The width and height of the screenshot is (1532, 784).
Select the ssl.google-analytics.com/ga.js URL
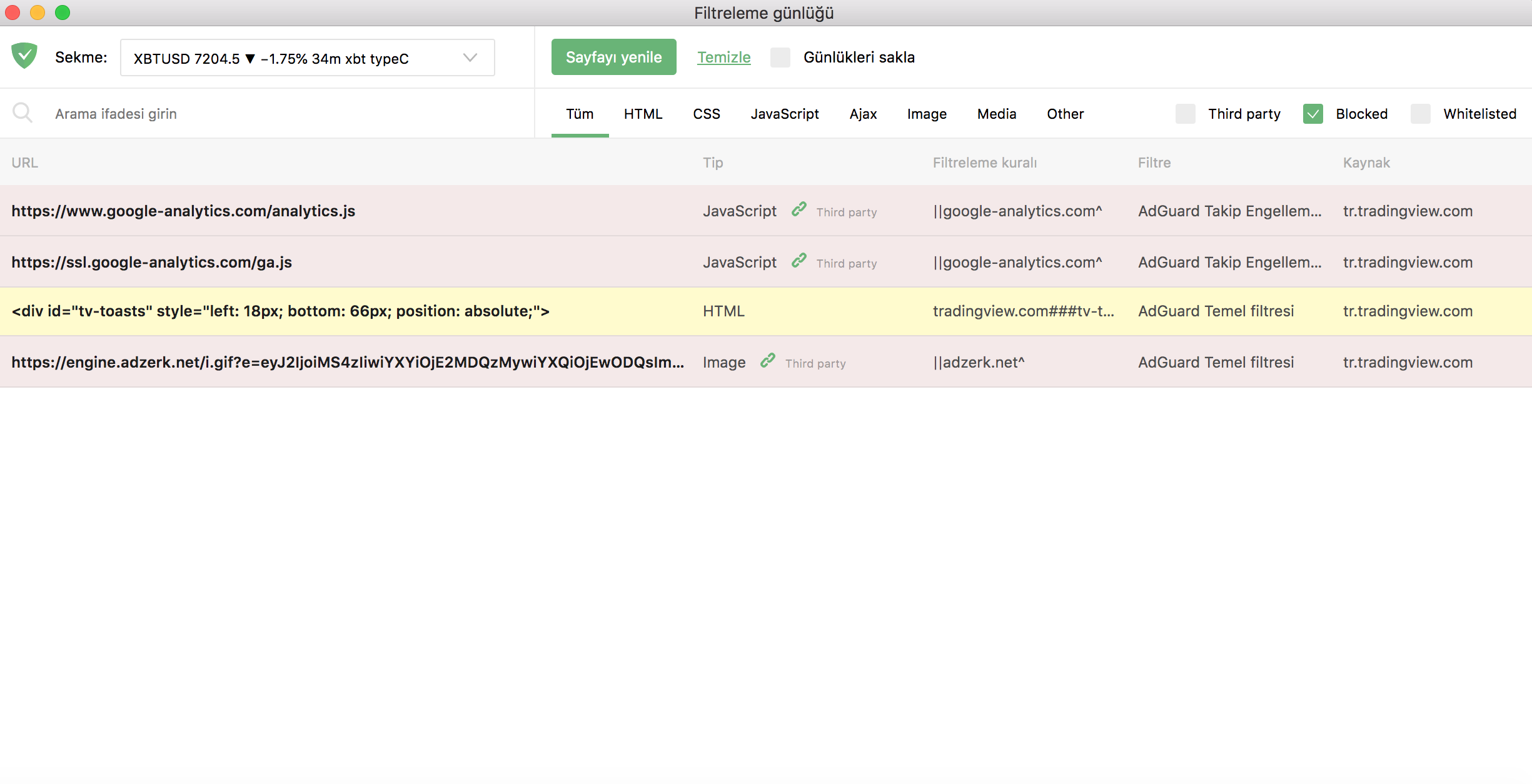(x=152, y=262)
